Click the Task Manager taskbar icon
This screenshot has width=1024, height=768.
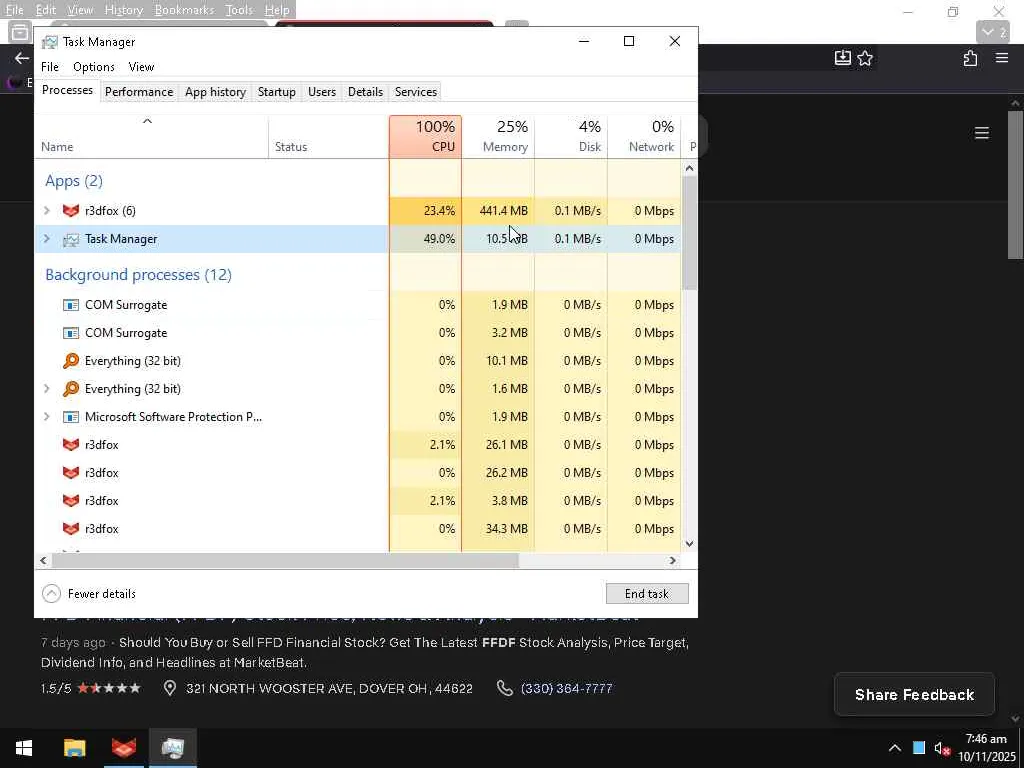(173, 748)
